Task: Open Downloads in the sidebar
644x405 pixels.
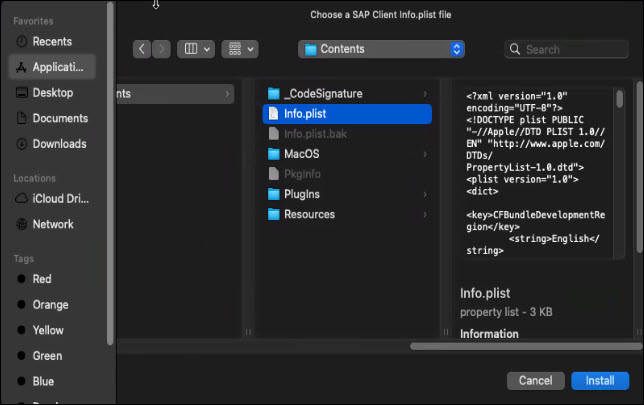Action: pyautogui.click(x=52, y=144)
